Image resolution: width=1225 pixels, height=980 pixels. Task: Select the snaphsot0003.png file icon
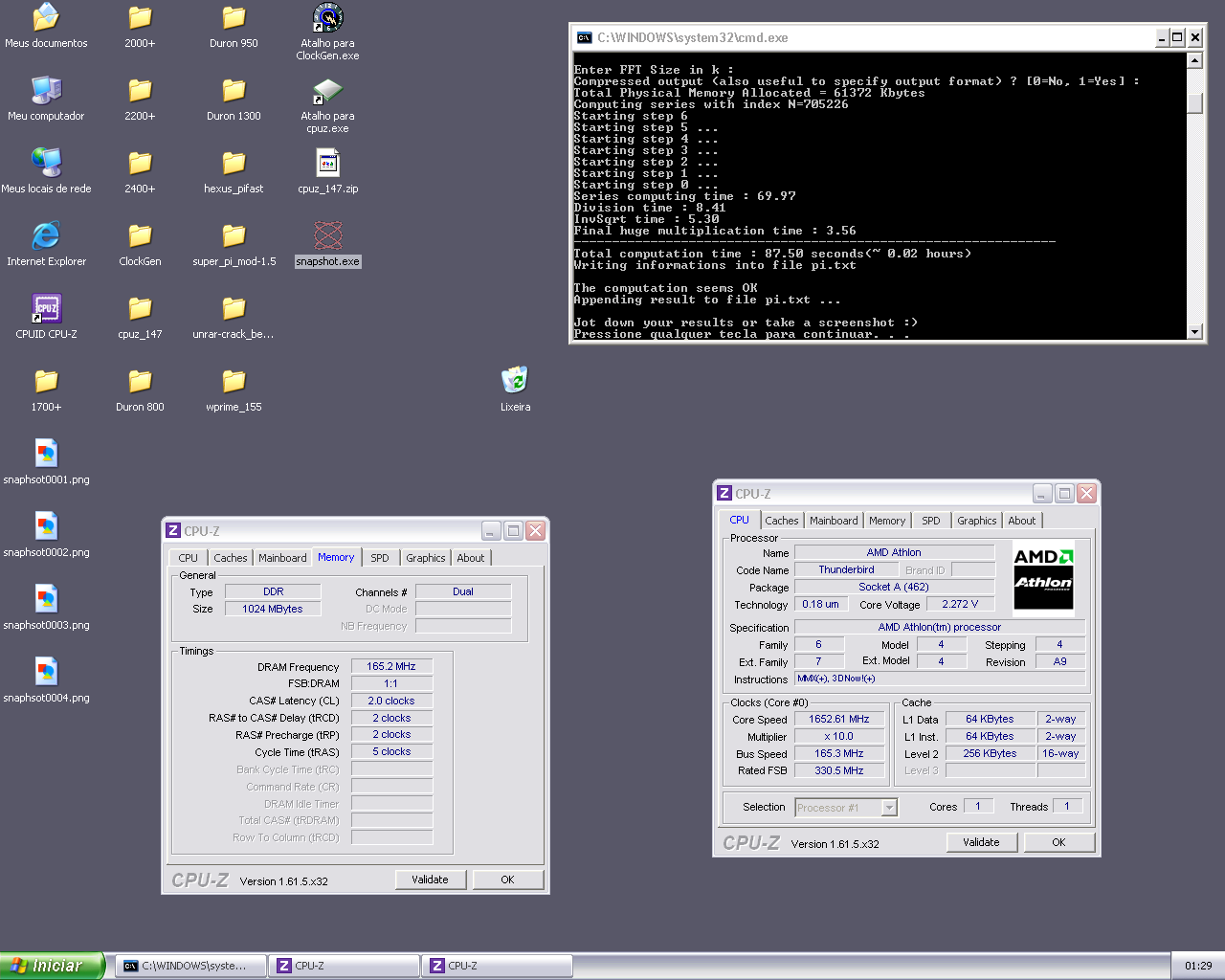(x=46, y=608)
